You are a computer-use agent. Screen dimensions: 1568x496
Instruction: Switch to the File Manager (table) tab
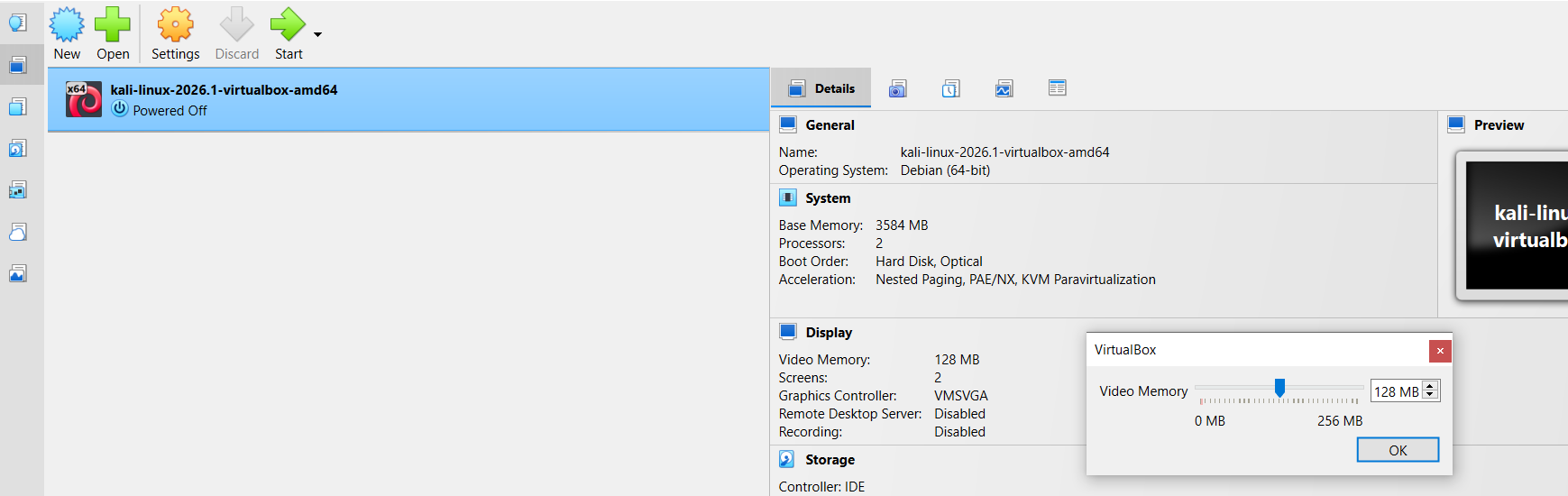coord(1058,87)
